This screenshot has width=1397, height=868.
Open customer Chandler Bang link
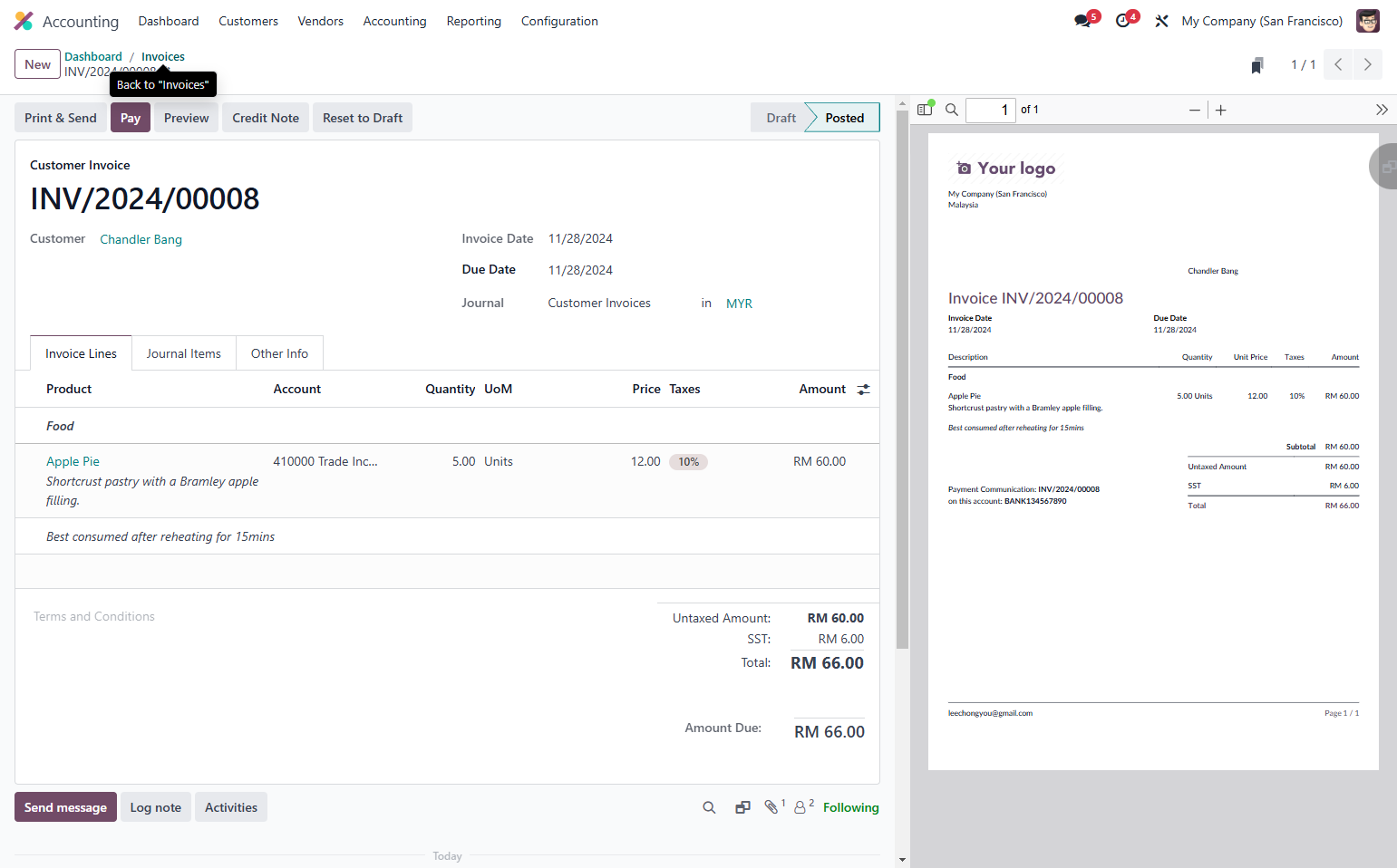141,239
